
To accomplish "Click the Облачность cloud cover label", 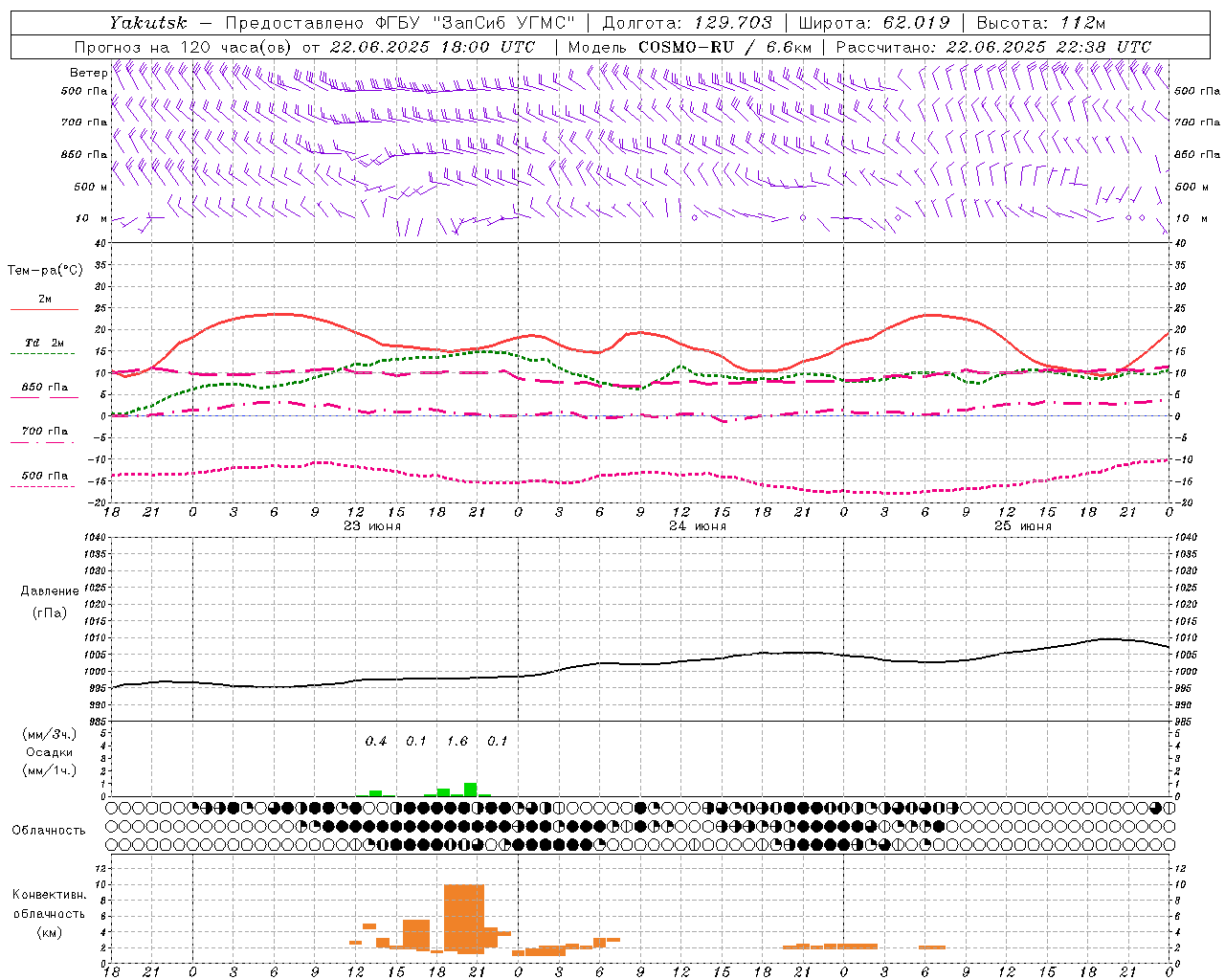I will 49,831.
